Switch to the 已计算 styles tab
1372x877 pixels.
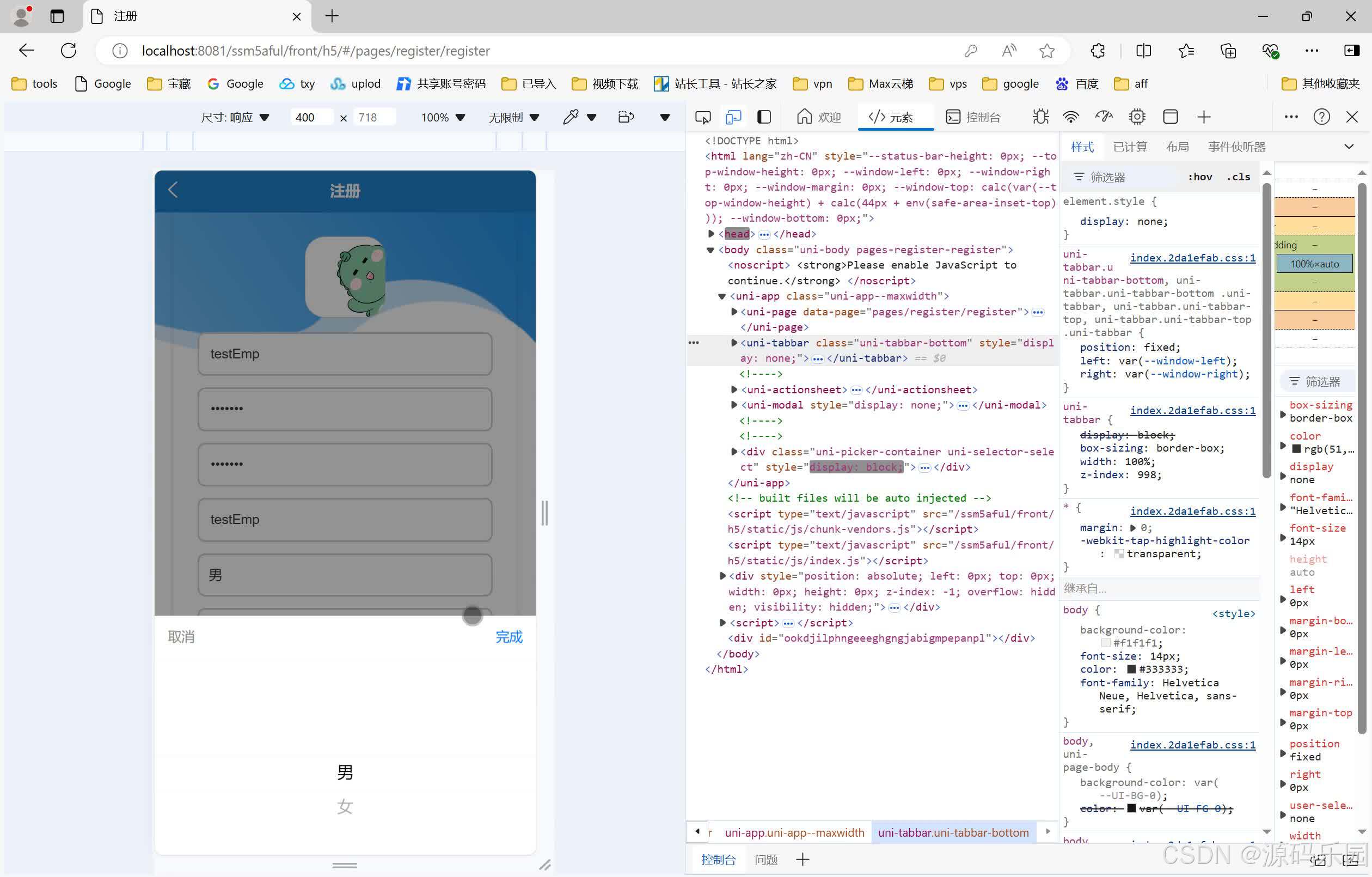[1130, 147]
